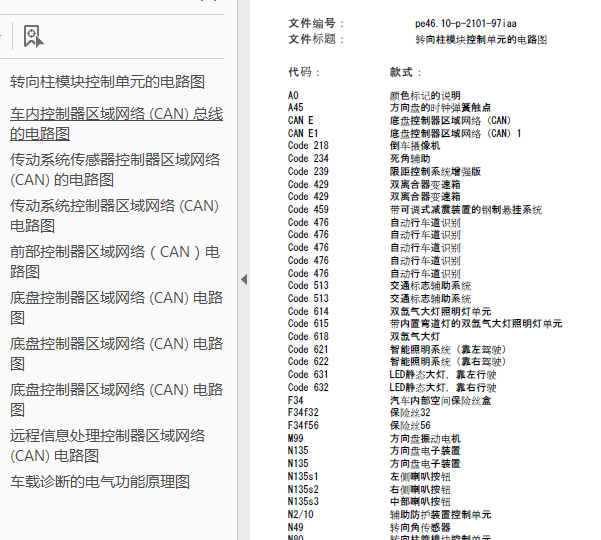Select M99 code entry

coord(296,438)
